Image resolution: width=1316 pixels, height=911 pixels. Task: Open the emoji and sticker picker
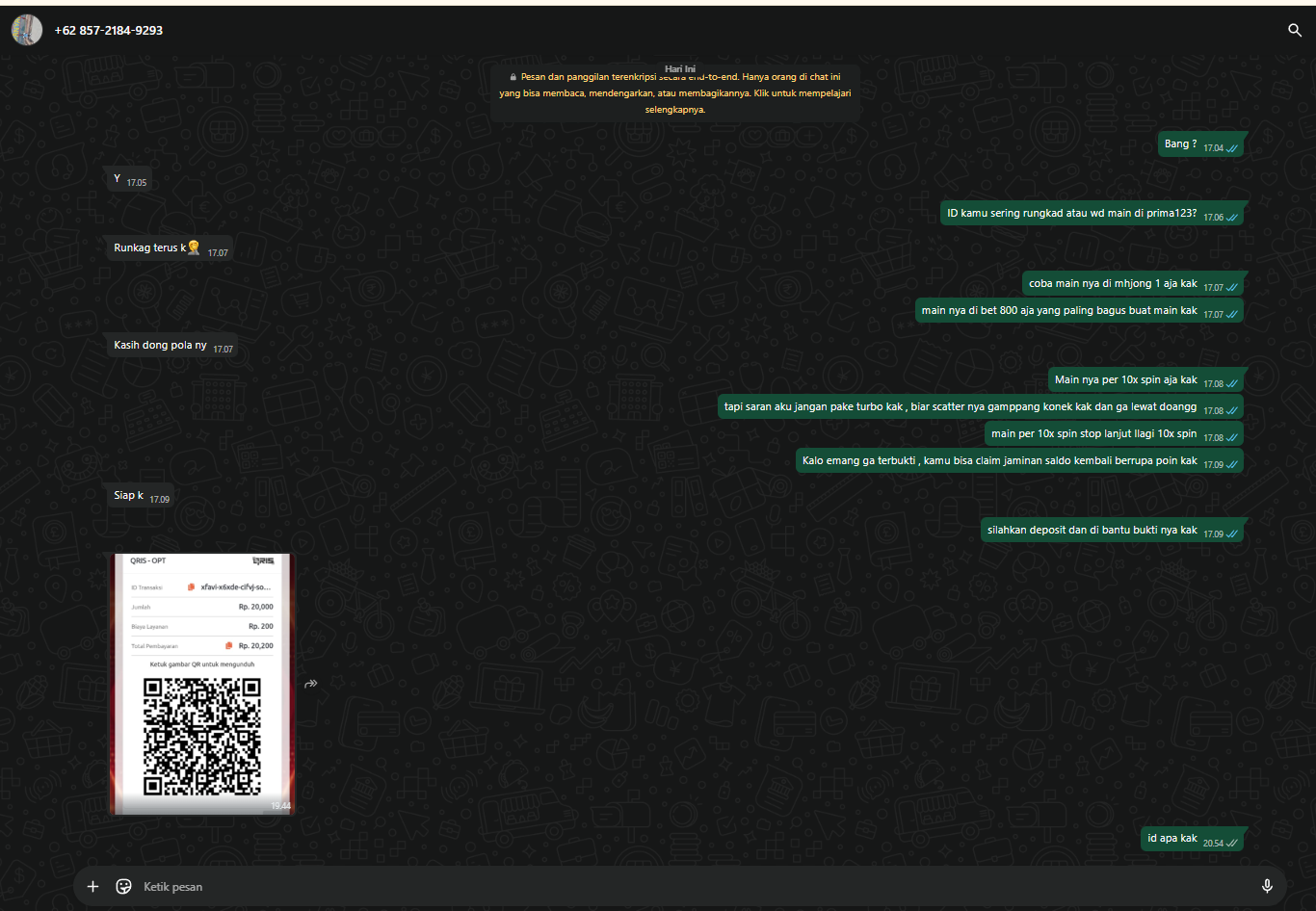click(x=123, y=887)
